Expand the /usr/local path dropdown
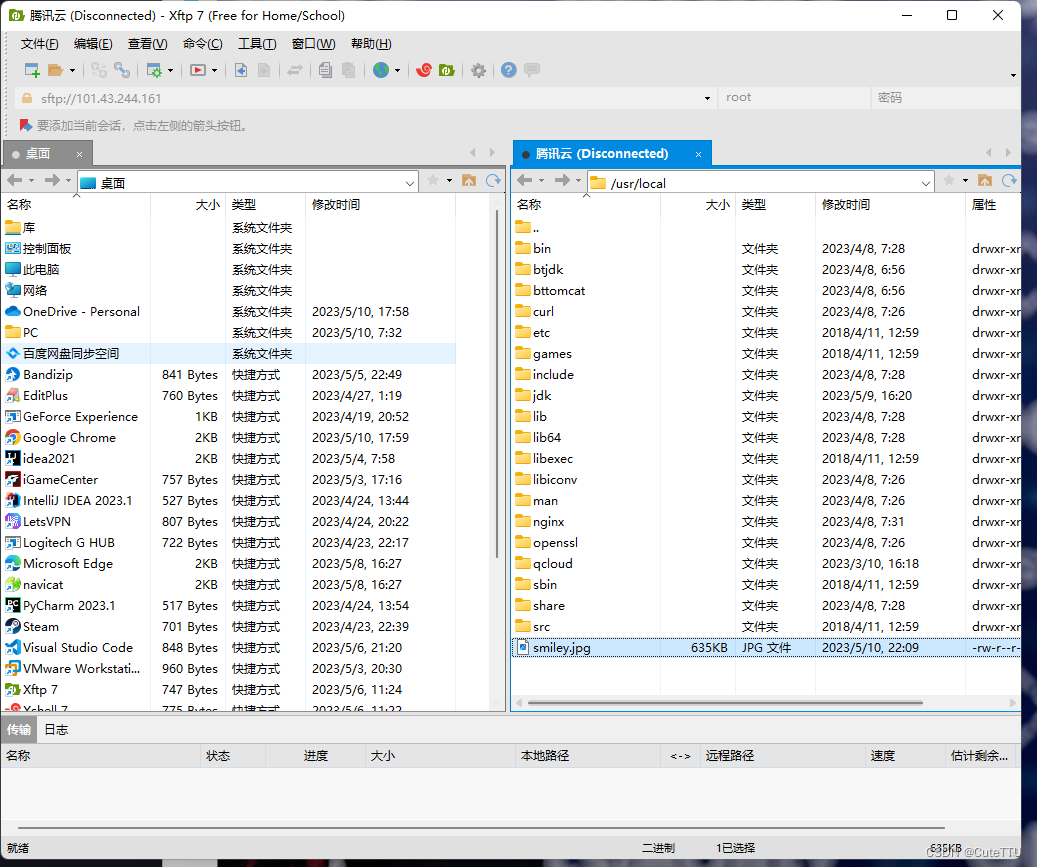1037x867 pixels. 925,183
